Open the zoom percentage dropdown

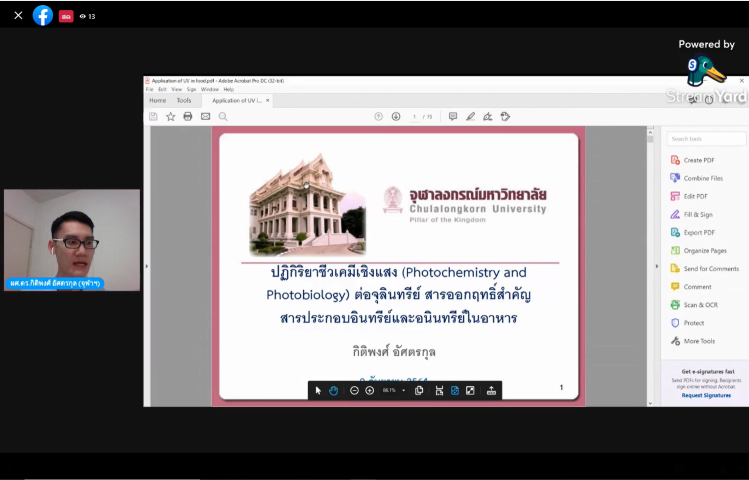(404, 390)
